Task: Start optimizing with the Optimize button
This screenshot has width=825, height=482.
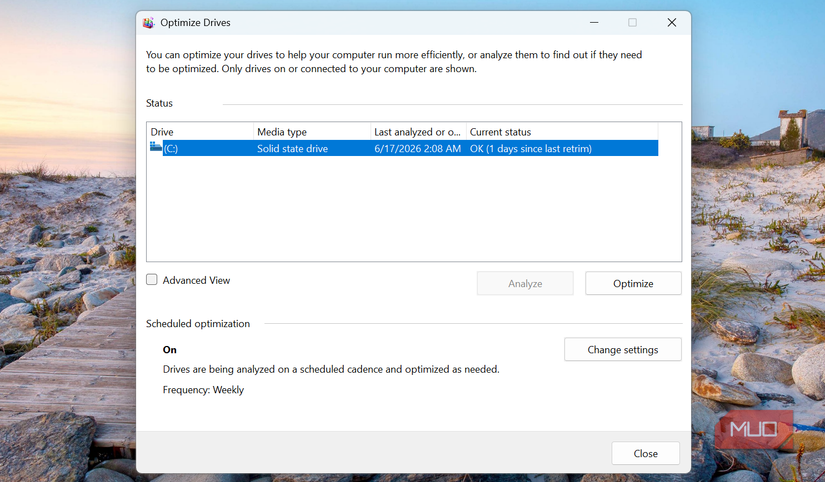Action: pos(633,284)
